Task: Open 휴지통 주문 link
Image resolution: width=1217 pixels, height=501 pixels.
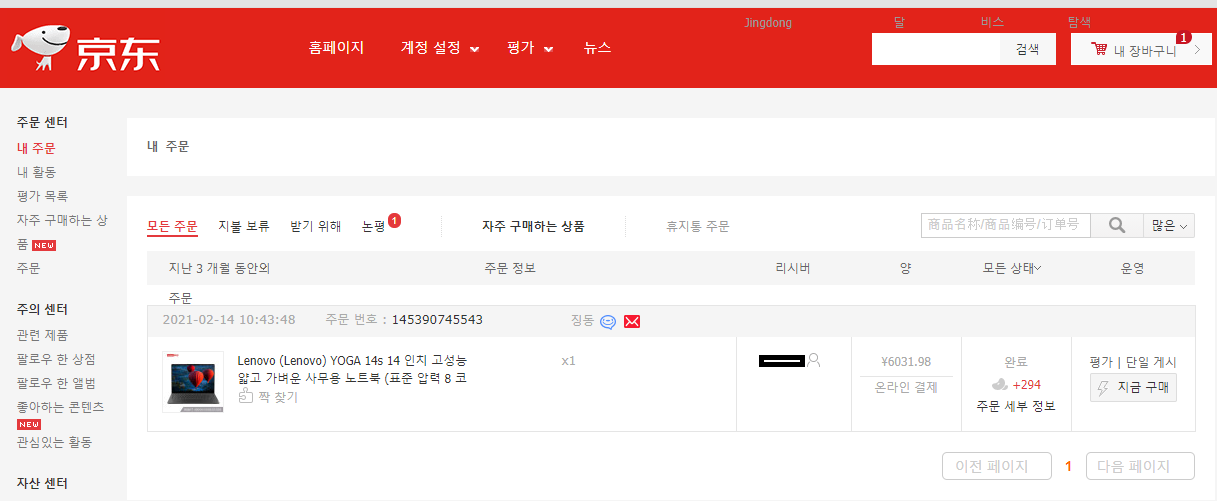Action: [698, 226]
